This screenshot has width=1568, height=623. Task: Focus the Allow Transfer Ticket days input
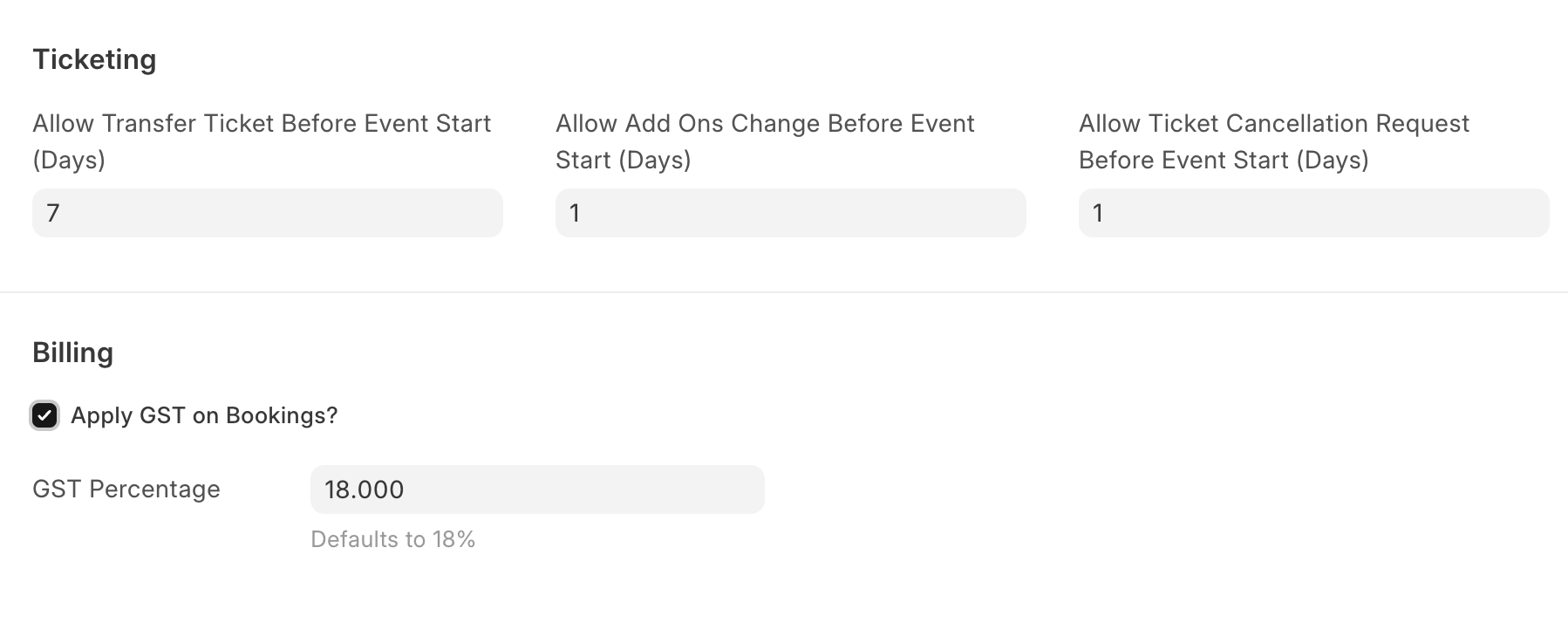pyautogui.click(x=267, y=213)
